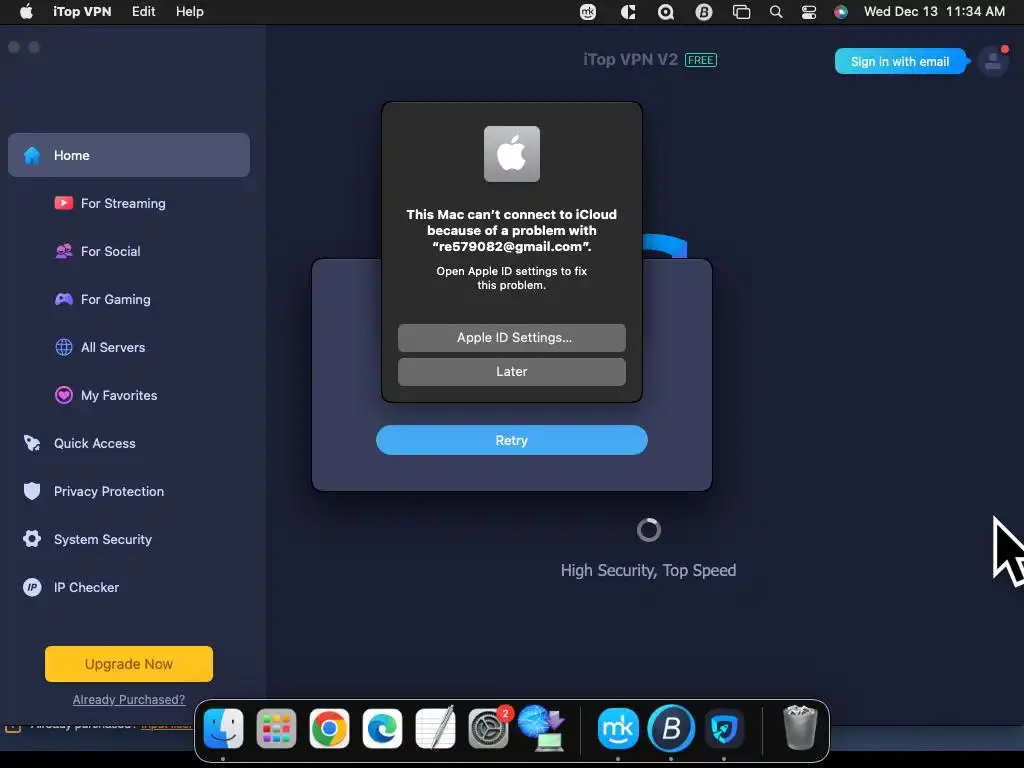Open Spotlight search in menu bar
Viewport: 1024px width, 768px height.
(776, 12)
